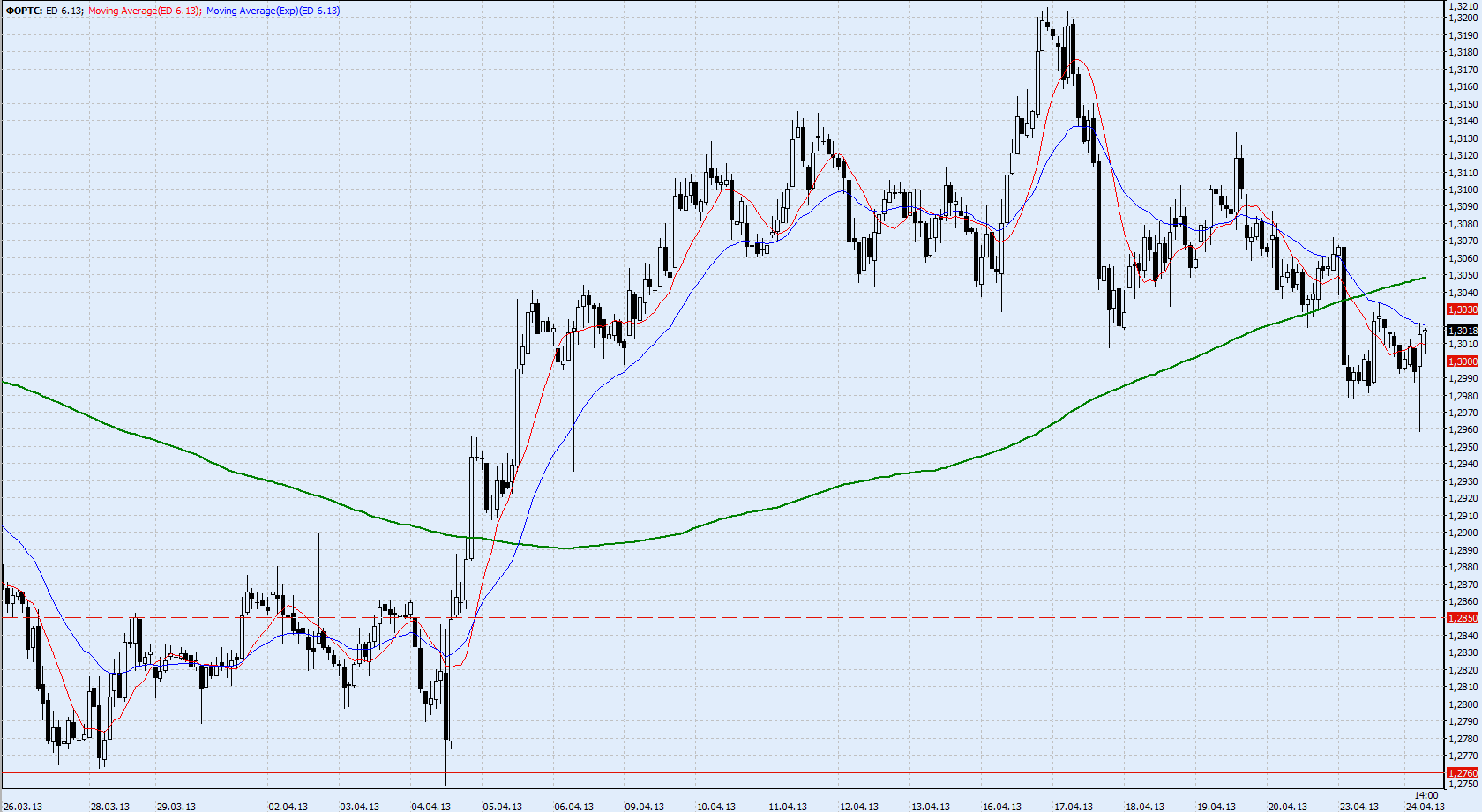This screenshot has width=1482, height=812.
Task: Click the 1,3030 red price level label
Action: 1463,309
